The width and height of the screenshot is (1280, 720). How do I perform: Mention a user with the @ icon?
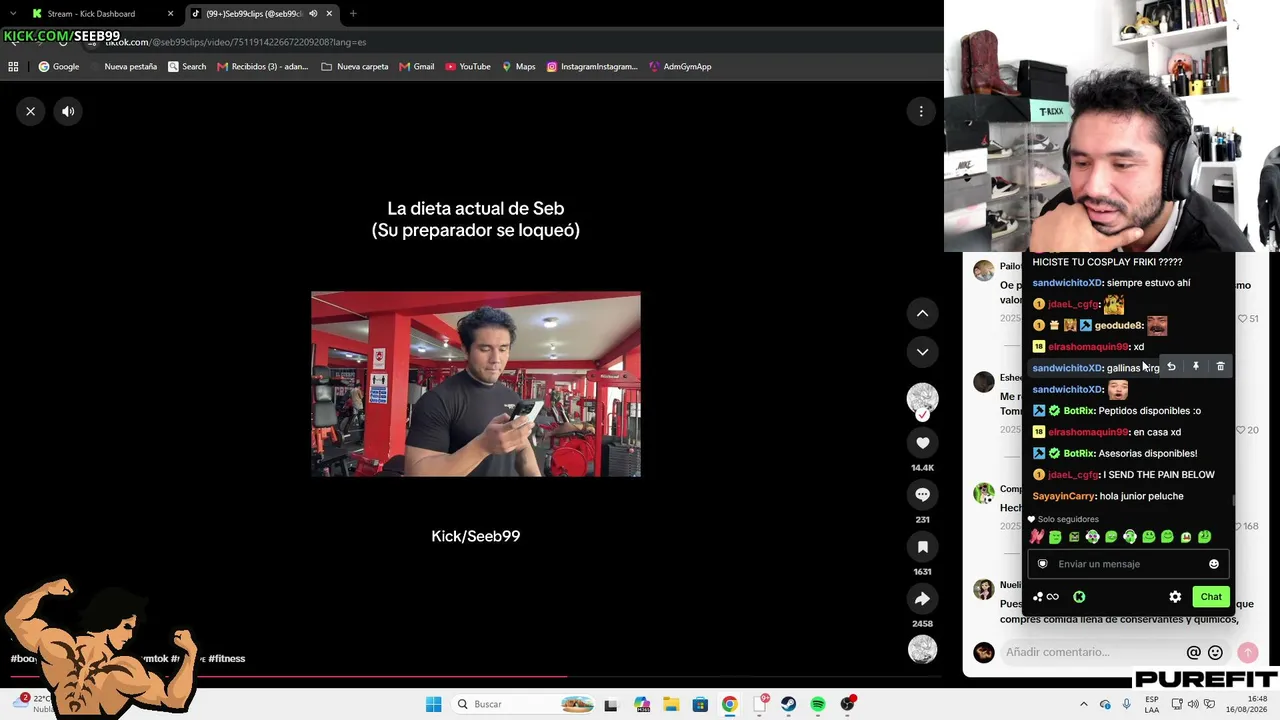click(1193, 653)
